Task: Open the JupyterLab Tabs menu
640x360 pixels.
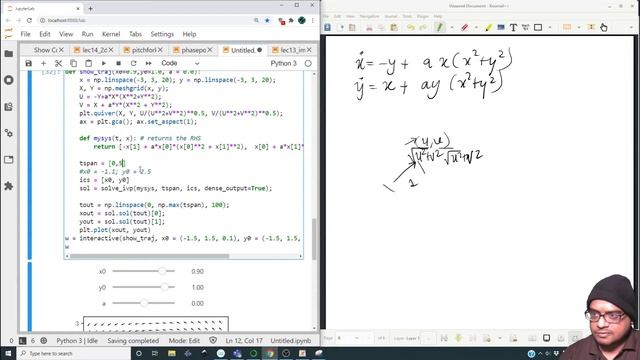Action: click(135, 34)
